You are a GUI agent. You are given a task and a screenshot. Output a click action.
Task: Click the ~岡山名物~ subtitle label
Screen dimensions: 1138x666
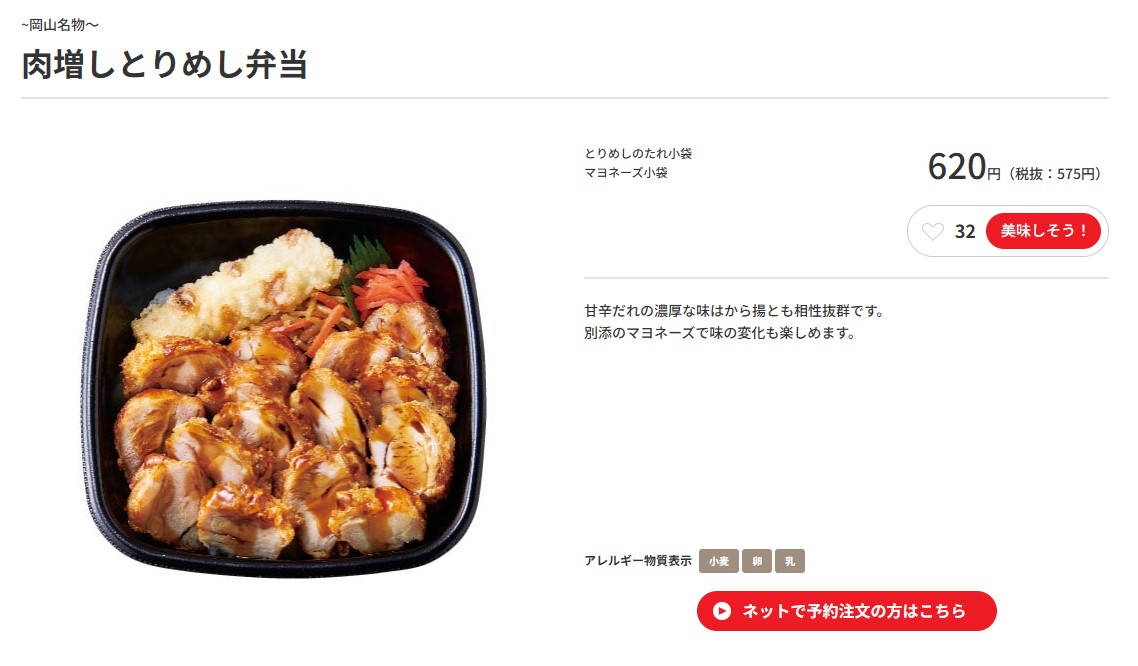(60, 25)
